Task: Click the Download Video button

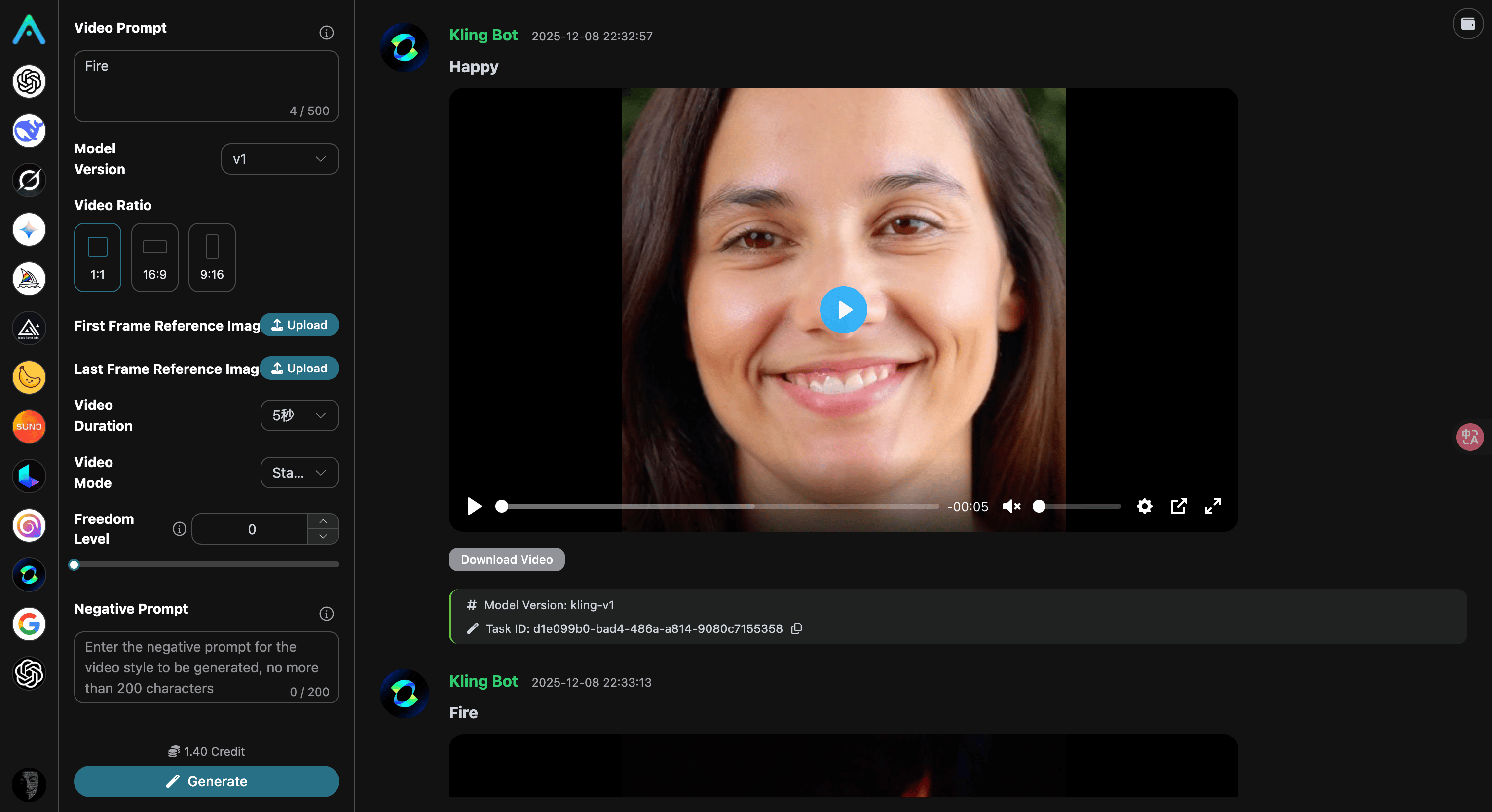Action: [x=506, y=559]
